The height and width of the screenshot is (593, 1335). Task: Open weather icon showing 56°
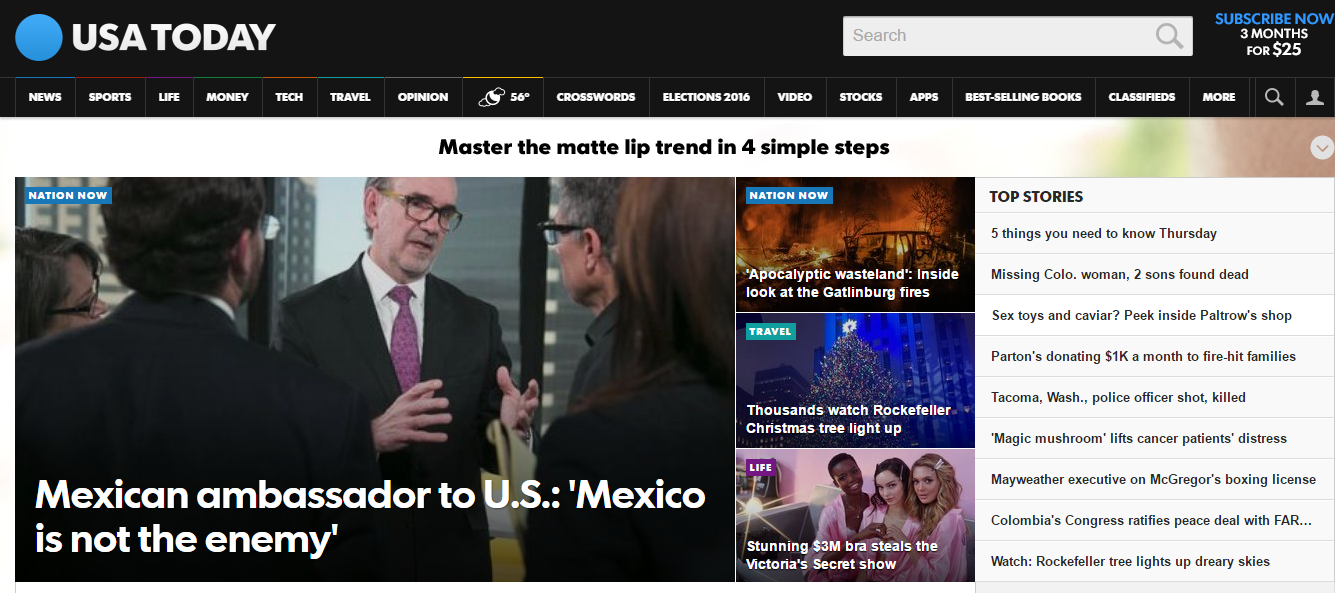coord(503,97)
